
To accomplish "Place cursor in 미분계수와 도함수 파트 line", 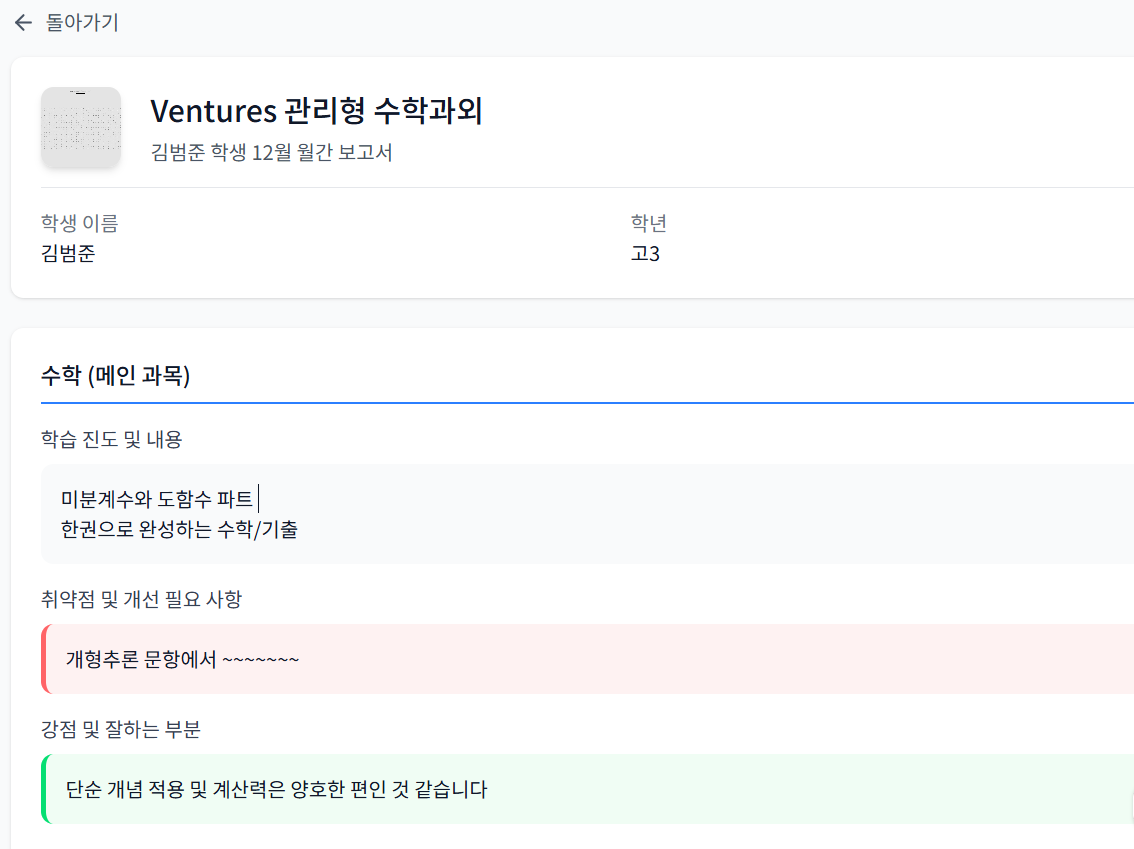I will [x=157, y=499].
